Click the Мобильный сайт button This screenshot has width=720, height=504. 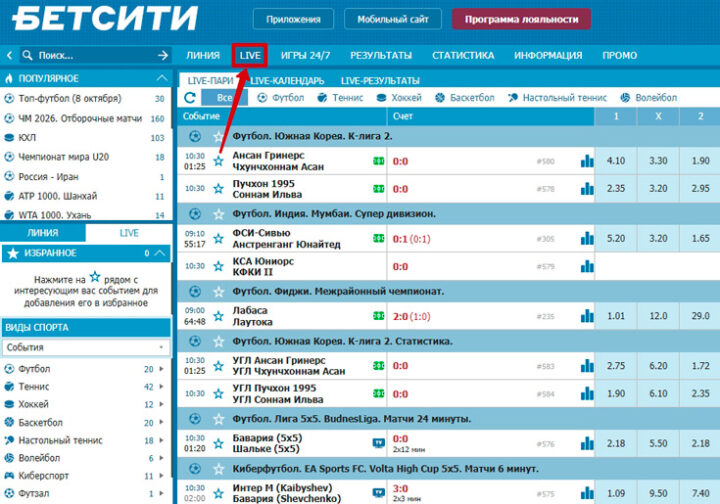pyautogui.click(x=392, y=19)
